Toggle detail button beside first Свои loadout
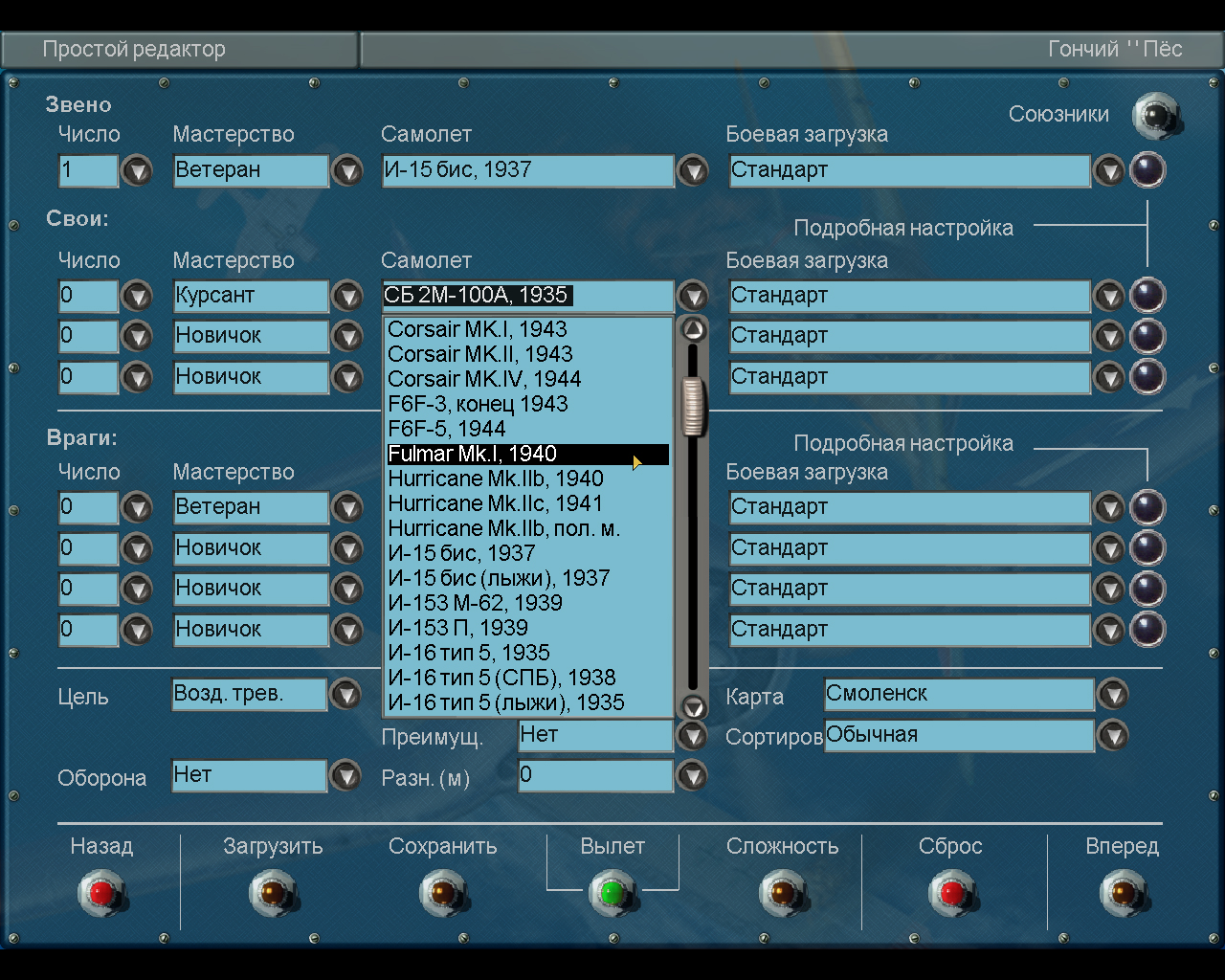 pyautogui.click(x=1147, y=296)
